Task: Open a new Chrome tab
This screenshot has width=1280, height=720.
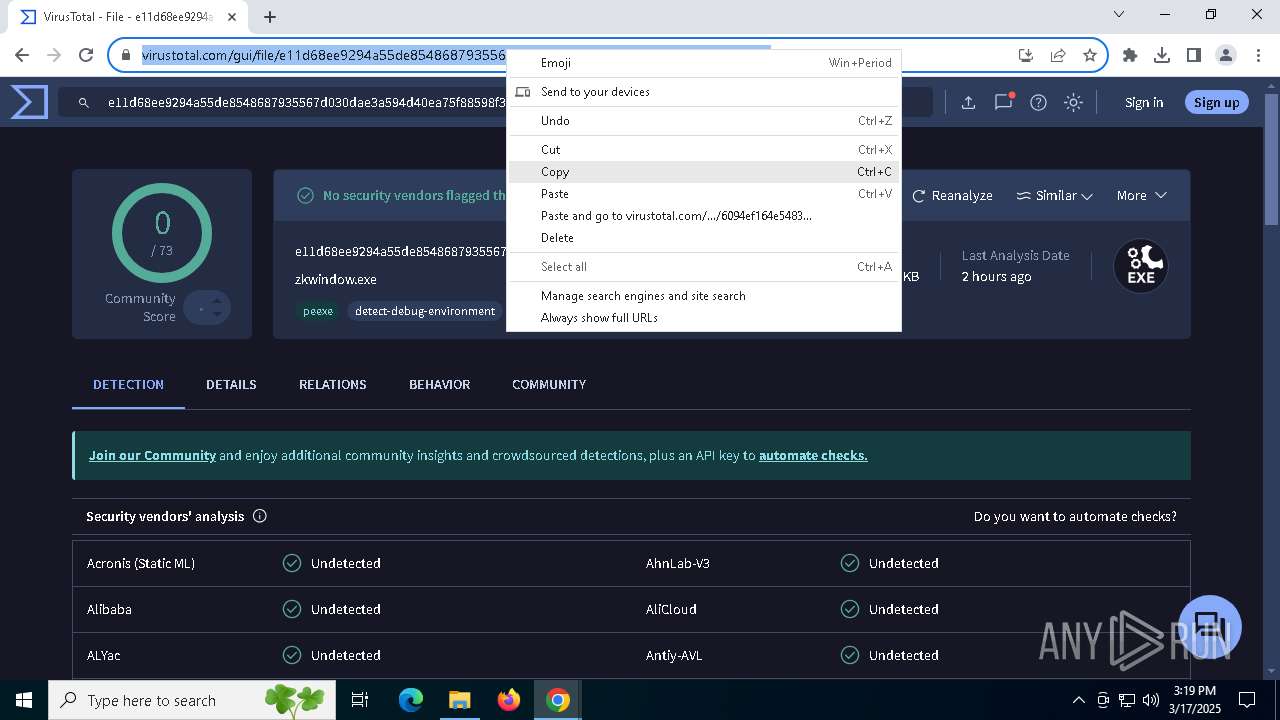Action: pos(270,16)
